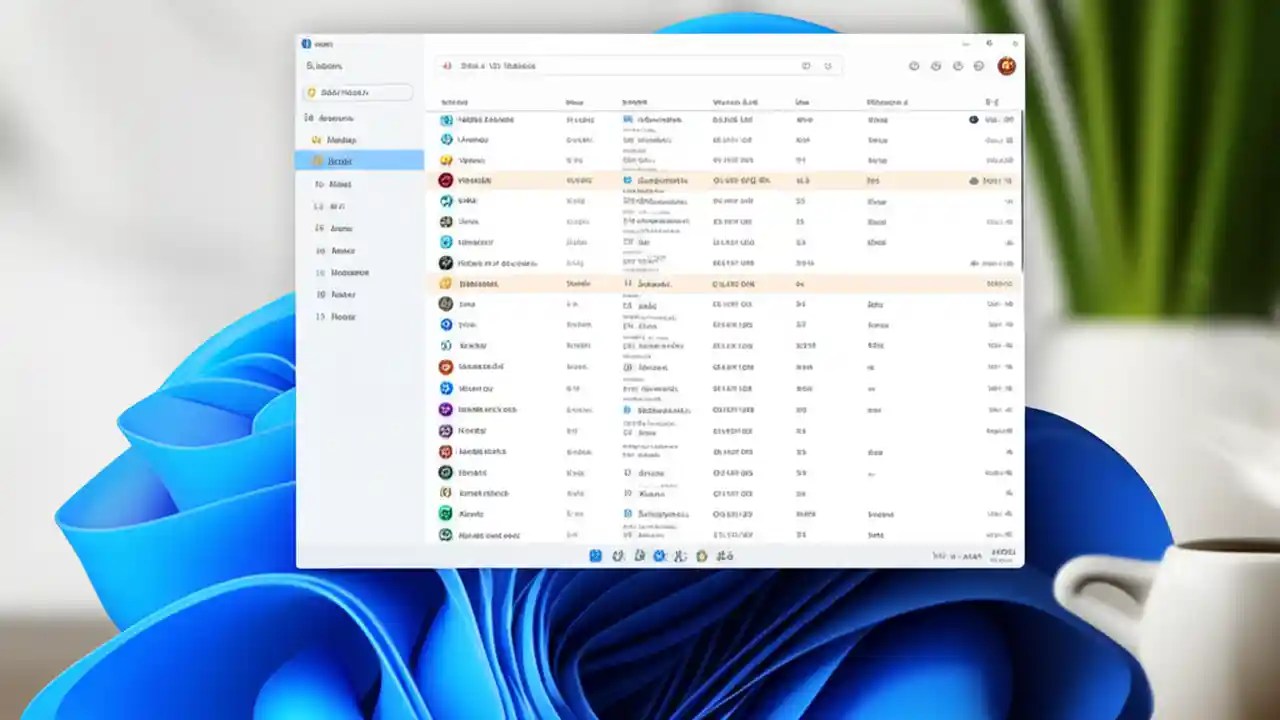The width and height of the screenshot is (1280, 720).
Task: Select the red circular app icon in the list
Action: [x=445, y=181]
